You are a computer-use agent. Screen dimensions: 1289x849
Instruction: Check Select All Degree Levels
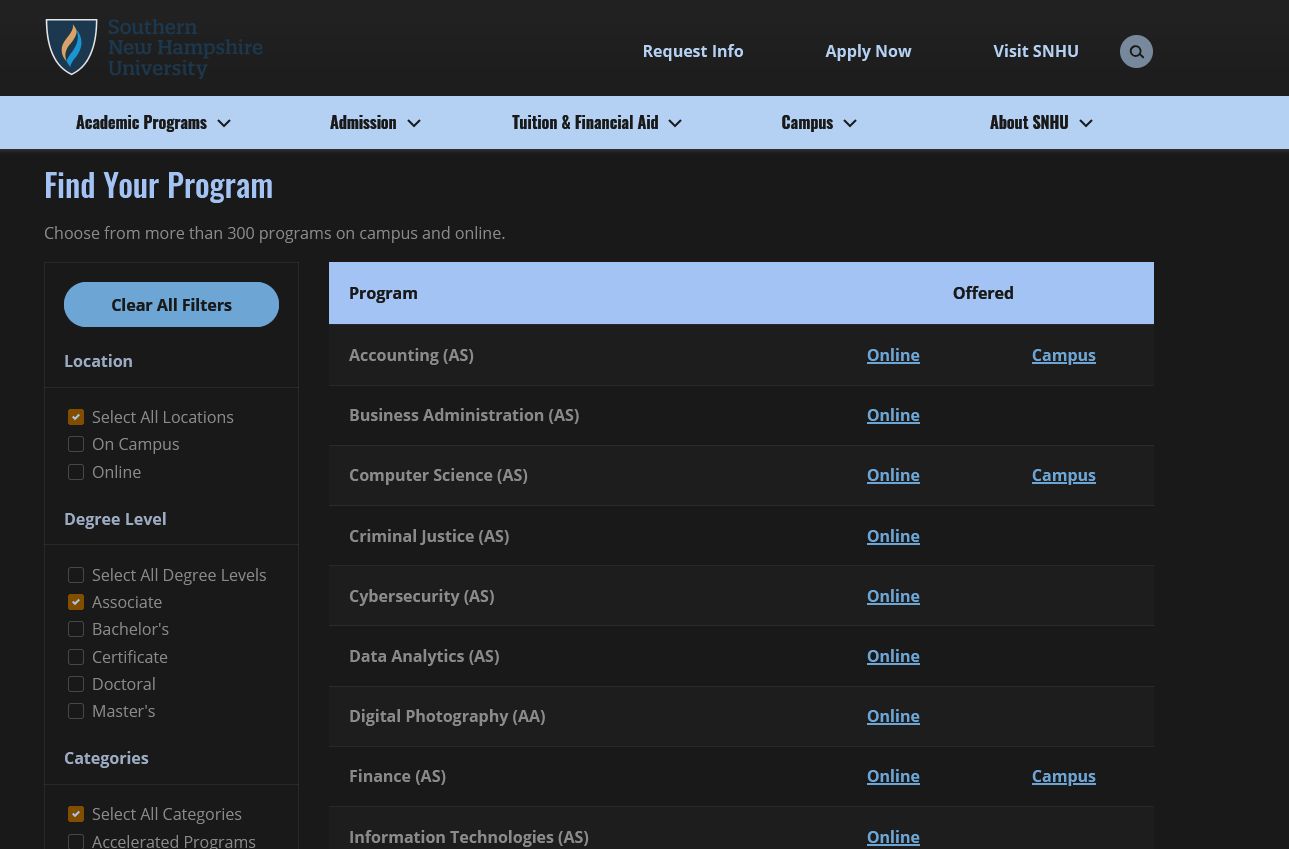click(x=76, y=575)
